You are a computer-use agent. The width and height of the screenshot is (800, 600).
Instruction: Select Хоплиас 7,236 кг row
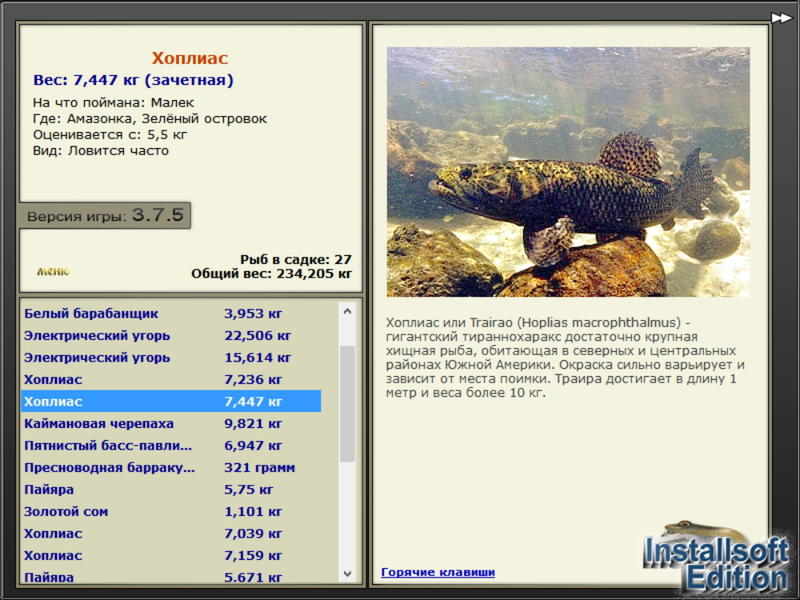pyautogui.click(x=171, y=379)
